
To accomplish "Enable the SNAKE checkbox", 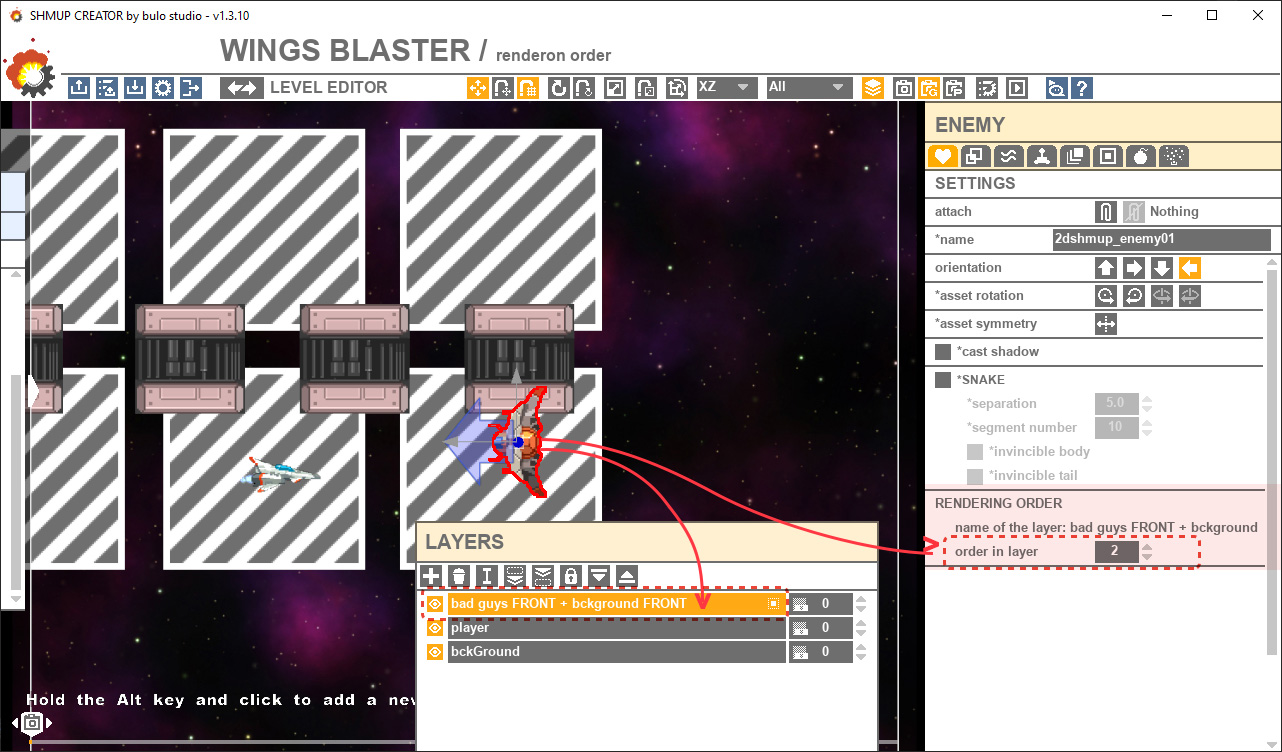I will (943, 380).
